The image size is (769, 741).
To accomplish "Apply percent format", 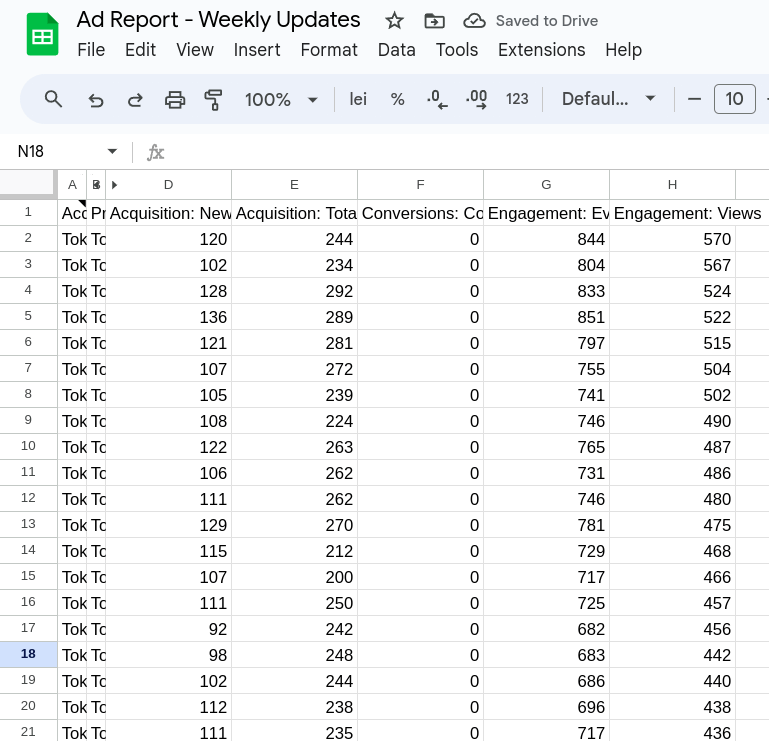I will click(x=397, y=100).
